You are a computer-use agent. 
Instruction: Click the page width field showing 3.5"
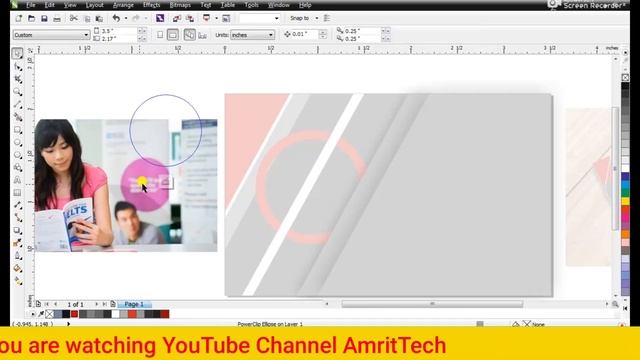click(x=118, y=31)
